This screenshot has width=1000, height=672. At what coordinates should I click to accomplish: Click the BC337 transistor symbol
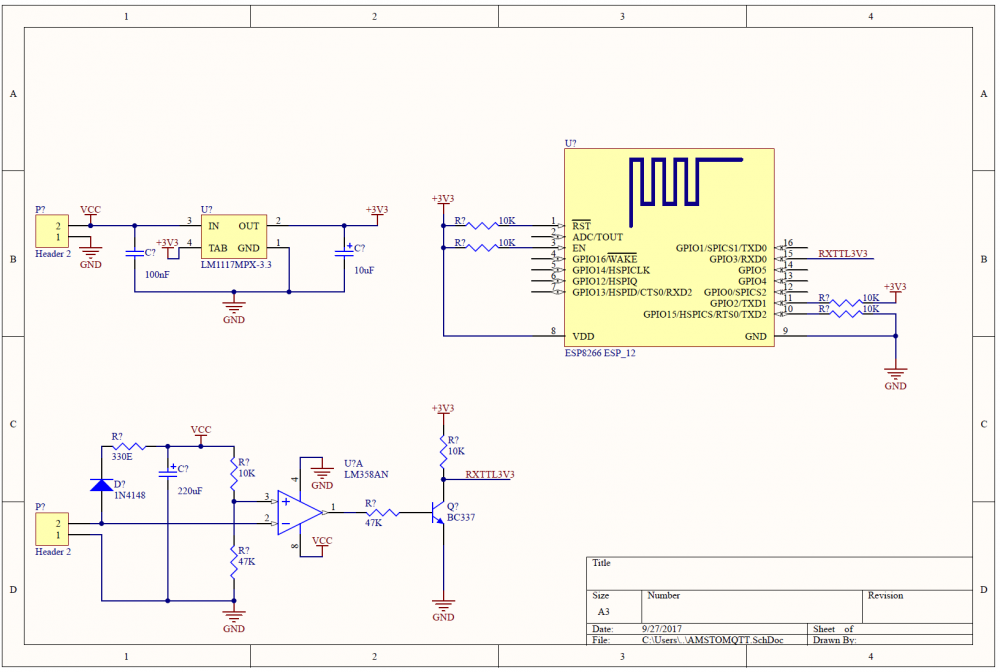pos(437,513)
